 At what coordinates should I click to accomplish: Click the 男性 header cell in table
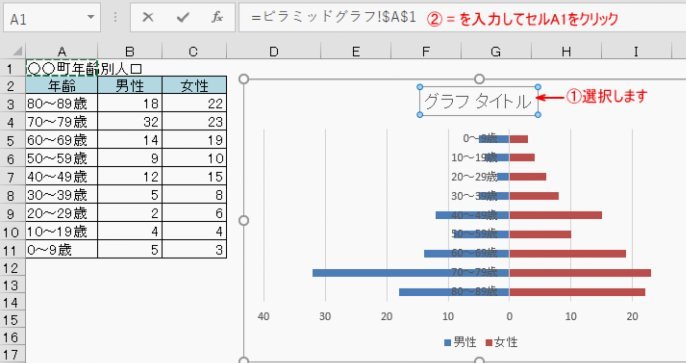point(130,85)
